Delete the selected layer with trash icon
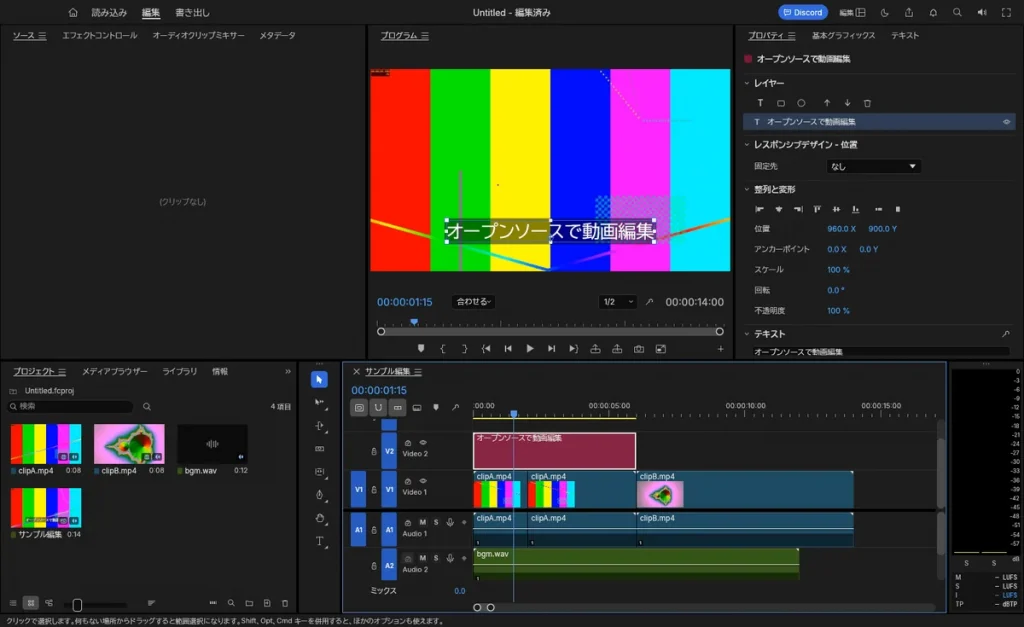The height and width of the screenshot is (627, 1024). click(867, 103)
